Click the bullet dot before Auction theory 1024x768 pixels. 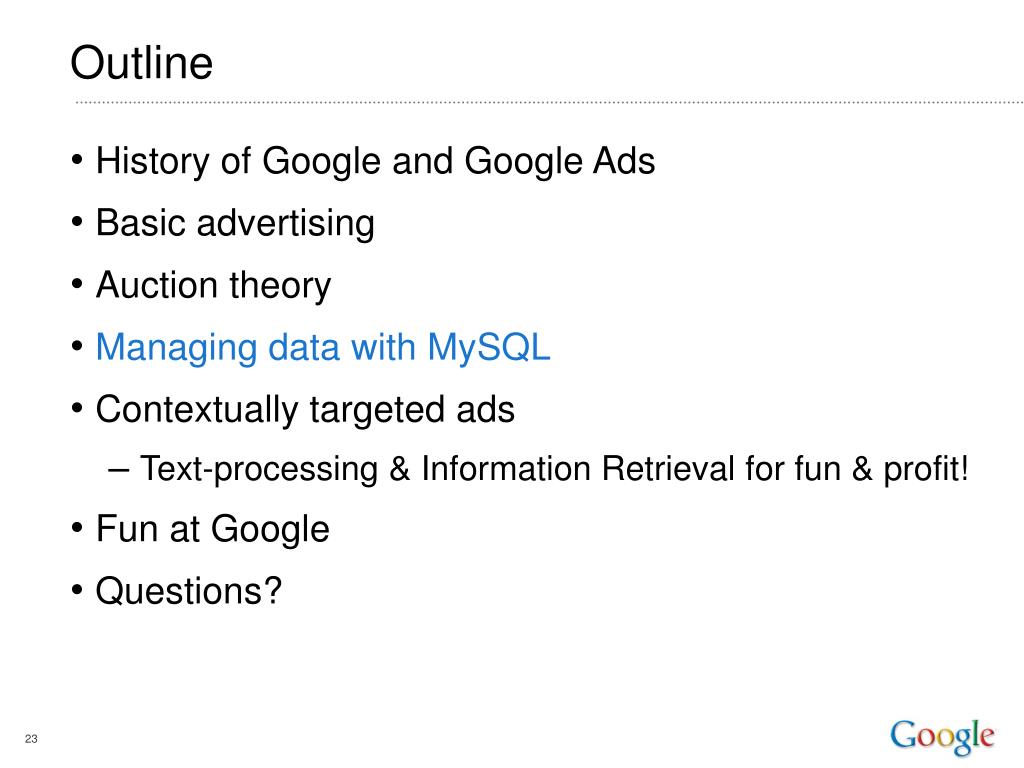point(77,285)
